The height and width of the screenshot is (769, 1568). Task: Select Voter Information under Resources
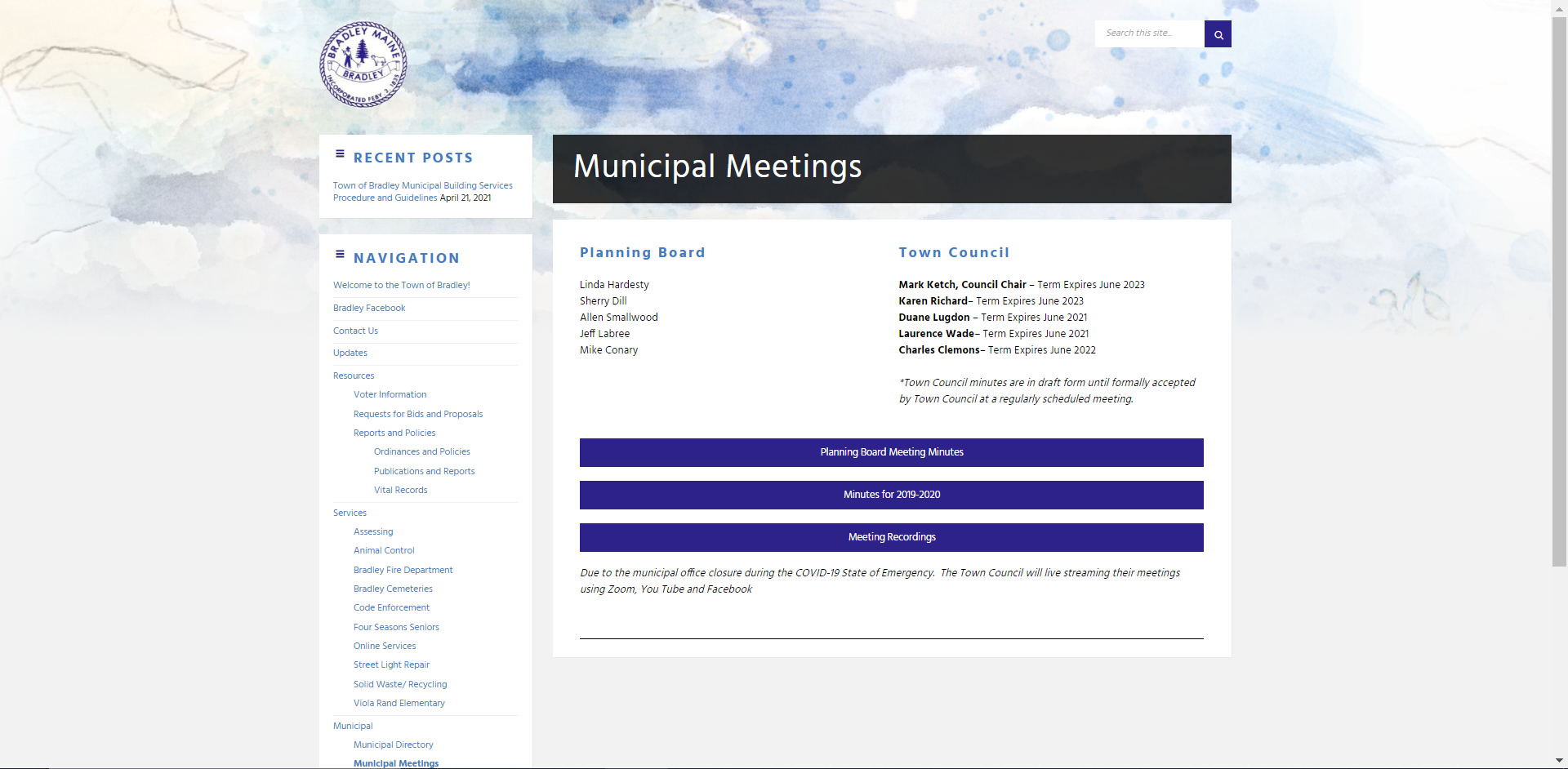click(x=390, y=394)
